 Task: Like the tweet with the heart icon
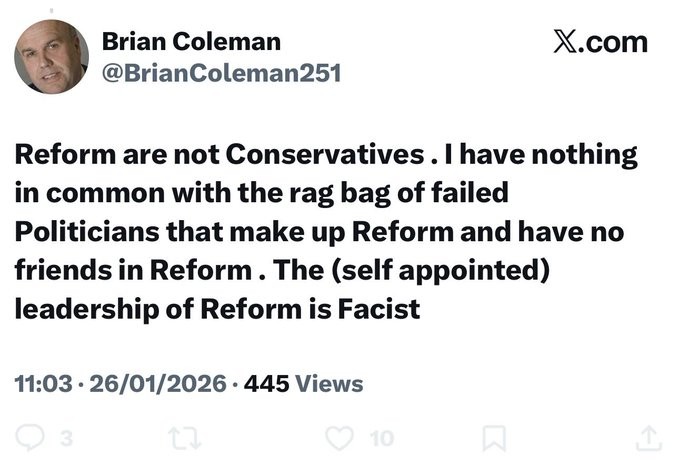click(x=343, y=436)
